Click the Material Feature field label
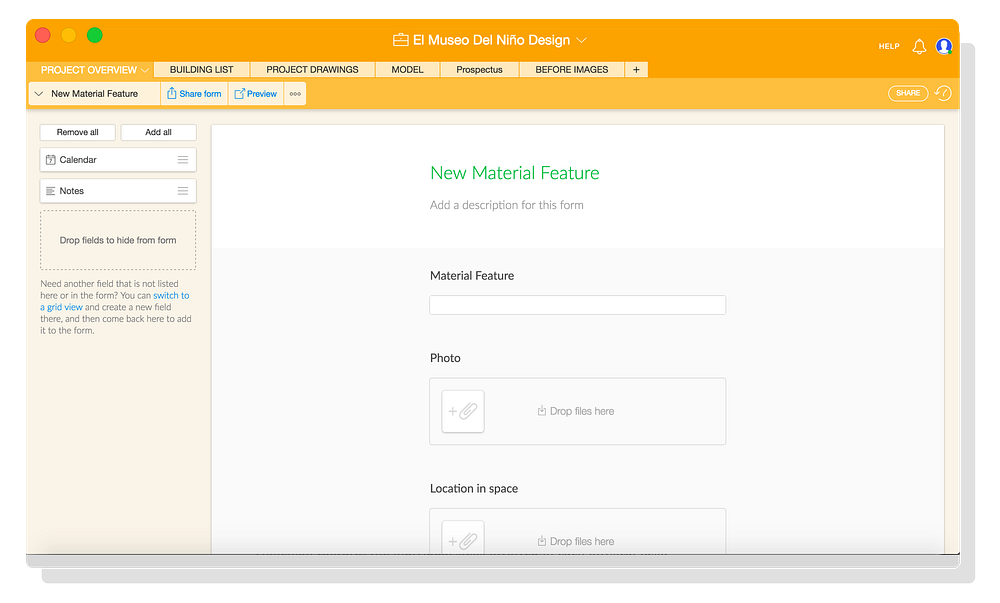Image resolution: width=1000 pixels, height=603 pixels. click(x=472, y=276)
